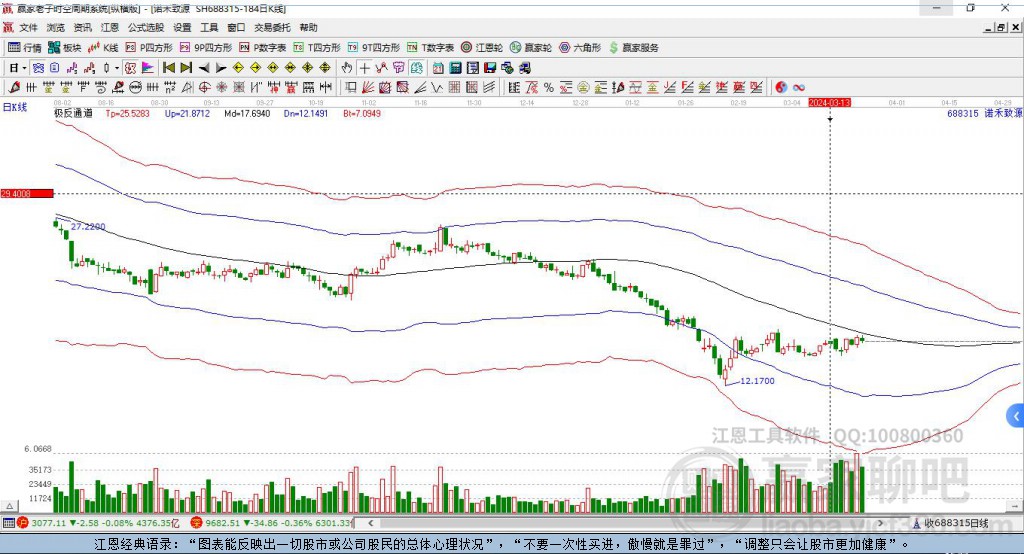Click the Md=17.6940 indicator value
The height and width of the screenshot is (554, 1024).
click(x=247, y=113)
